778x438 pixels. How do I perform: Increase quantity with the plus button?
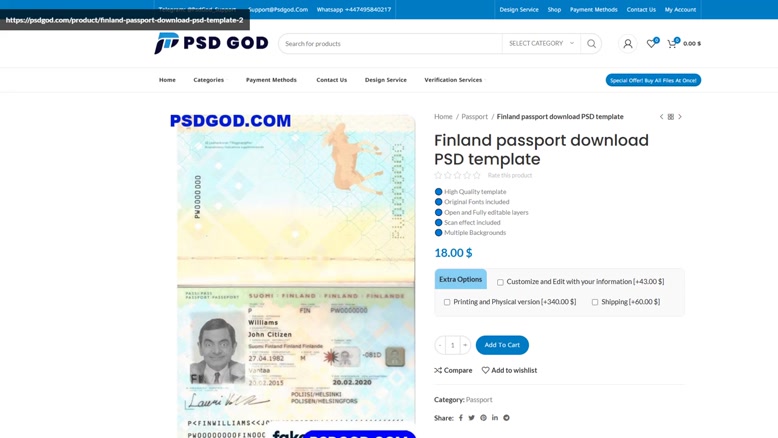(x=465, y=345)
